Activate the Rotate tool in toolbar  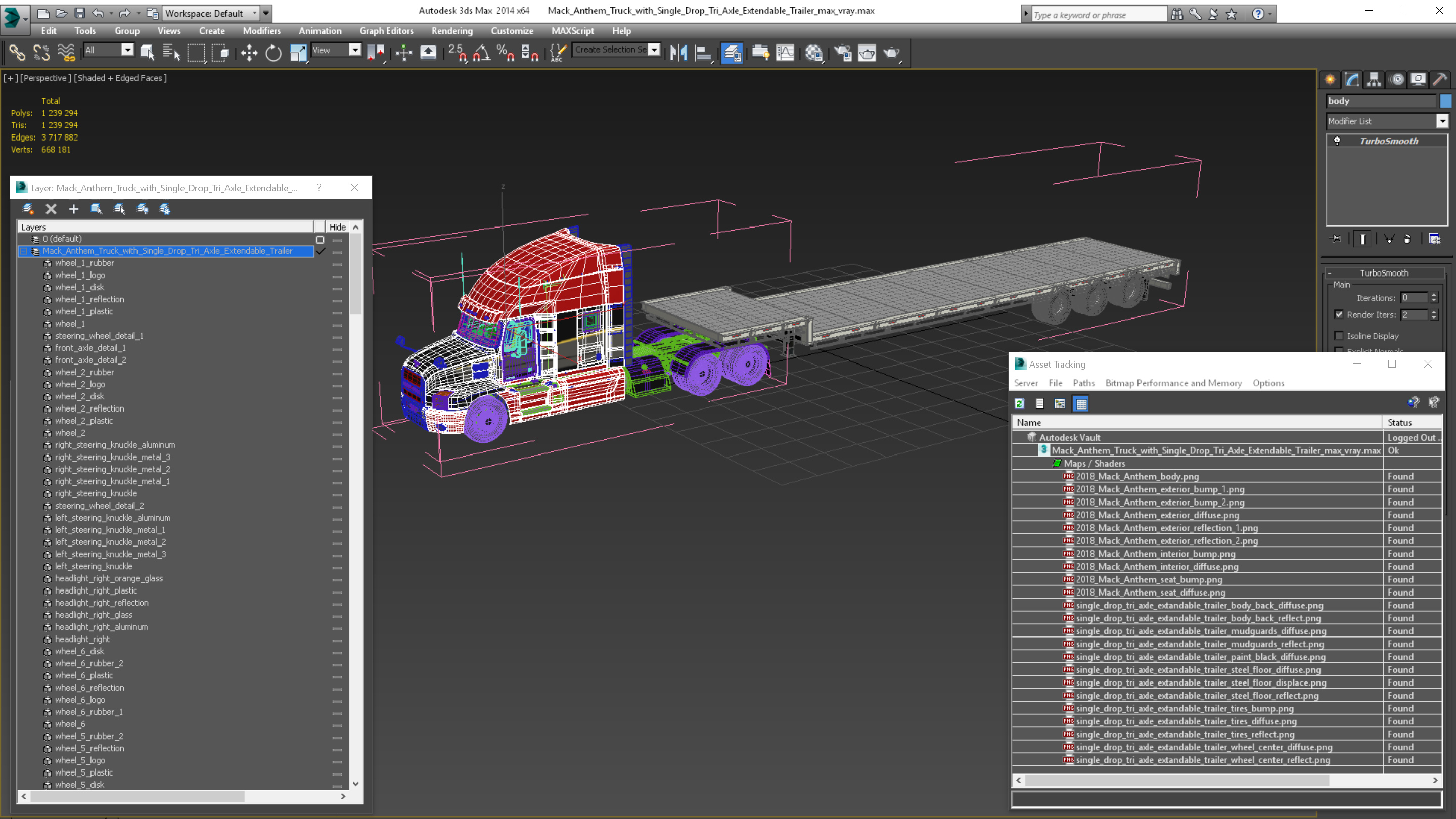click(x=274, y=53)
